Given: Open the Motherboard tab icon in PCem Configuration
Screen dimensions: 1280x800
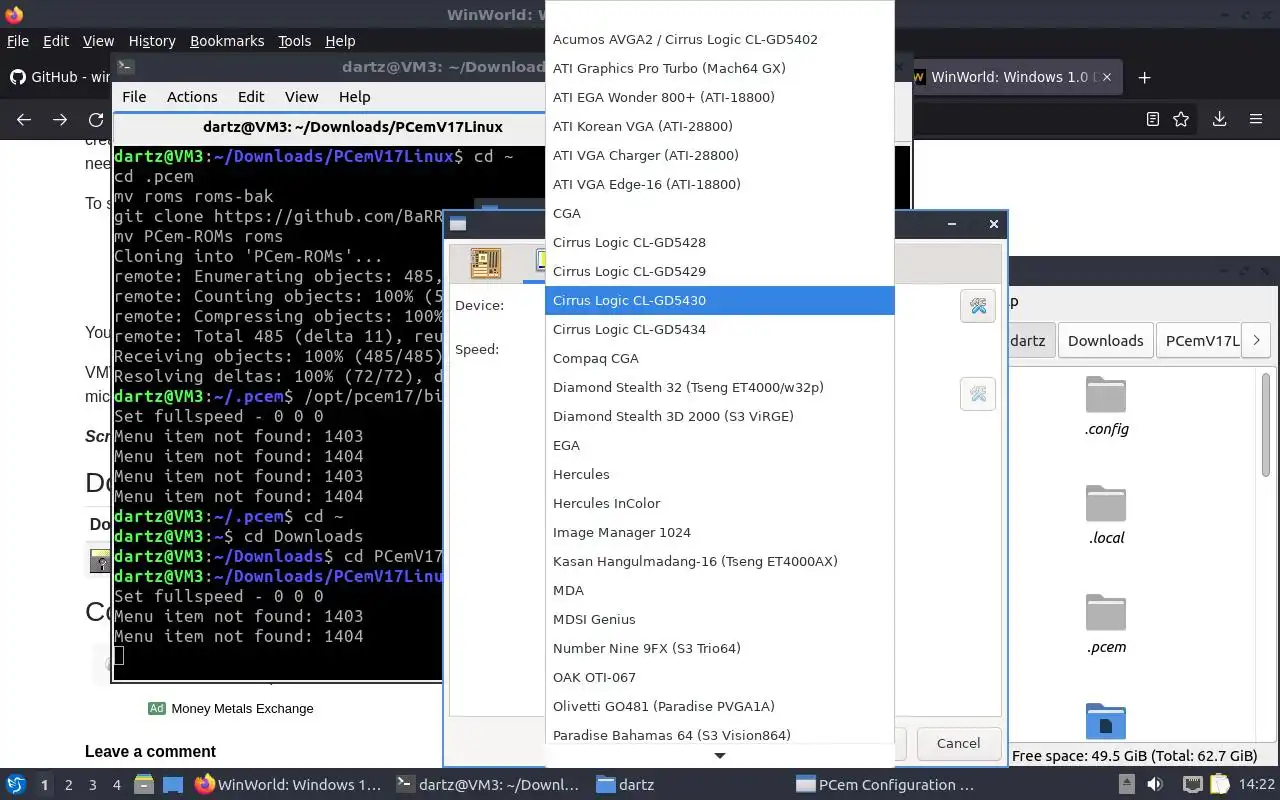Looking at the screenshot, I should click(485, 263).
